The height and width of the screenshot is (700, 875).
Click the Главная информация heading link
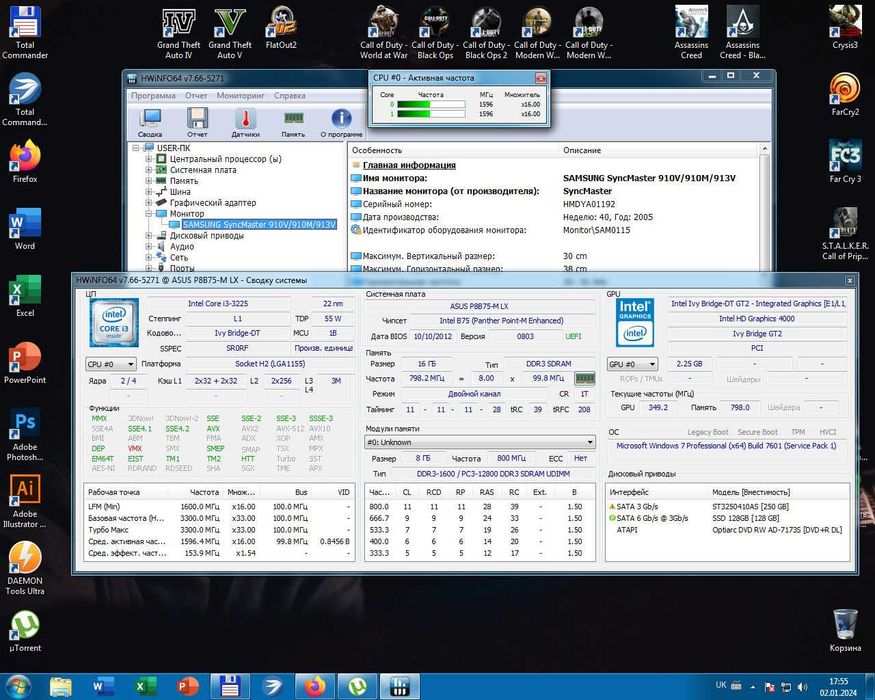point(409,165)
